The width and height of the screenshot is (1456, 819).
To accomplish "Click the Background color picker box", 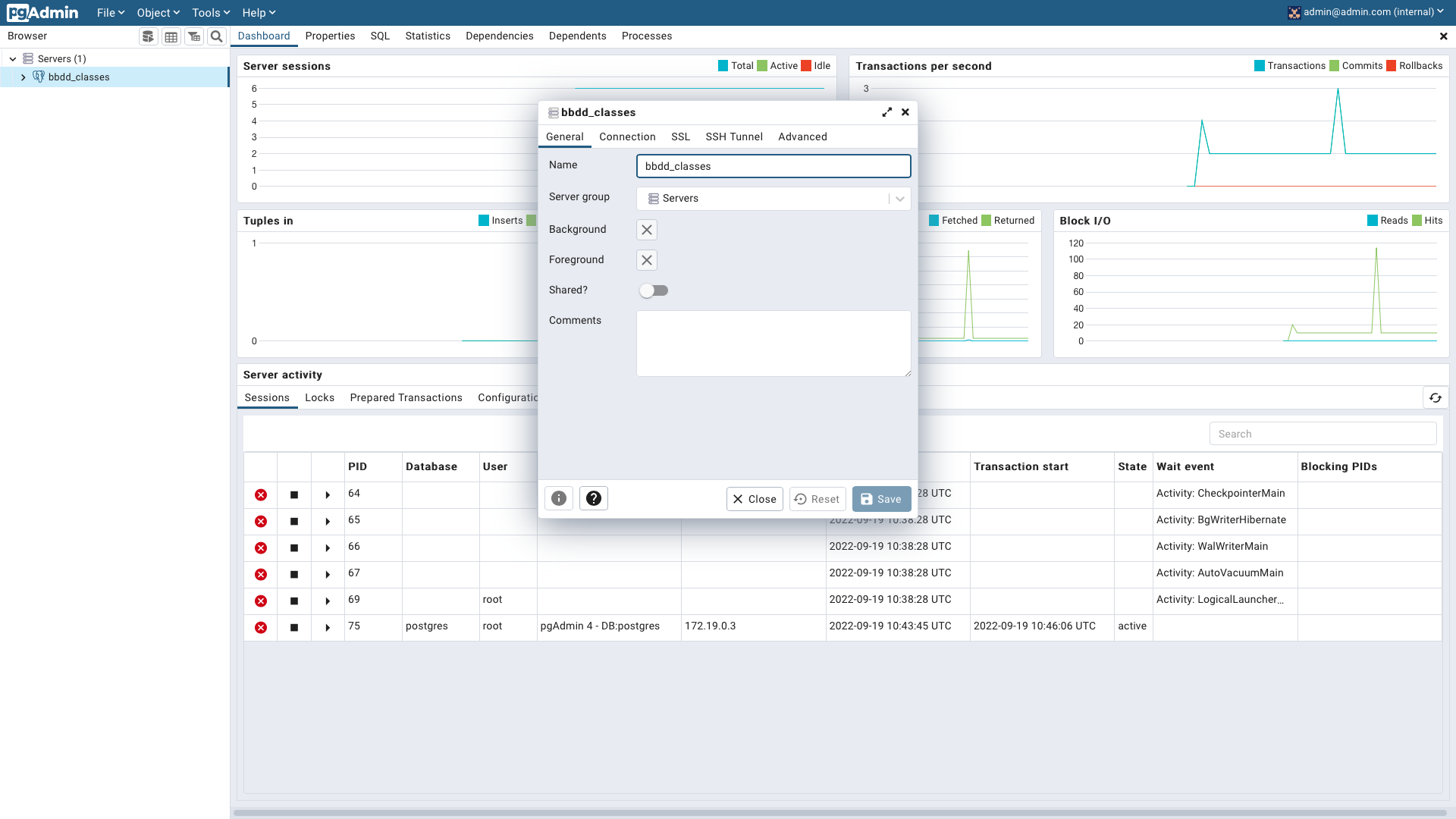I will pyautogui.click(x=647, y=230).
